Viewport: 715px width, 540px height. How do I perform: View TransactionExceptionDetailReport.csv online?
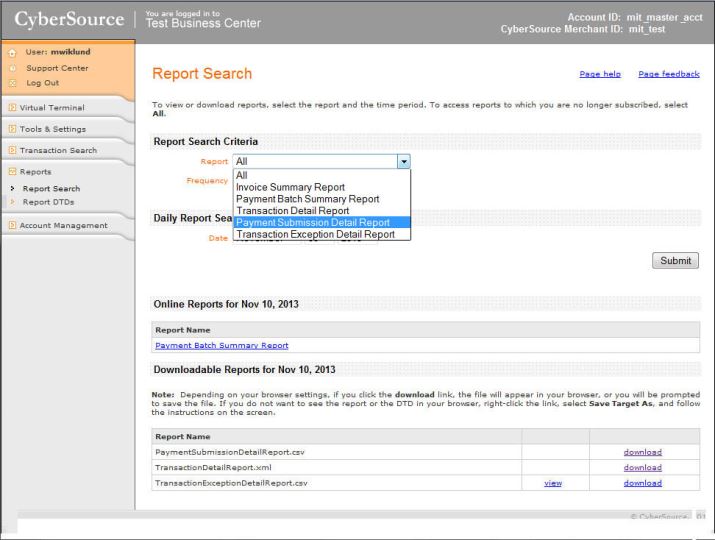(x=554, y=483)
